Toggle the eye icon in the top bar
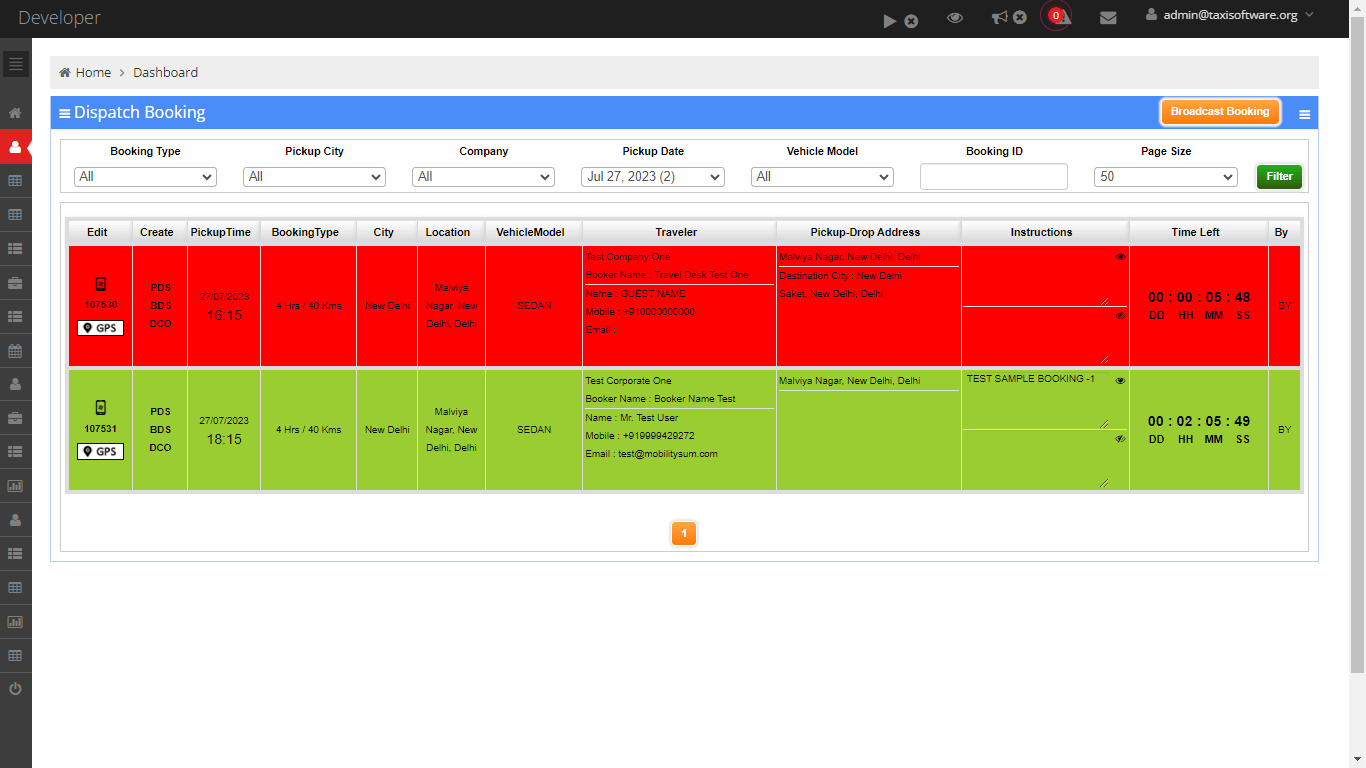Screen dimensions: 1366x768 click(955, 18)
